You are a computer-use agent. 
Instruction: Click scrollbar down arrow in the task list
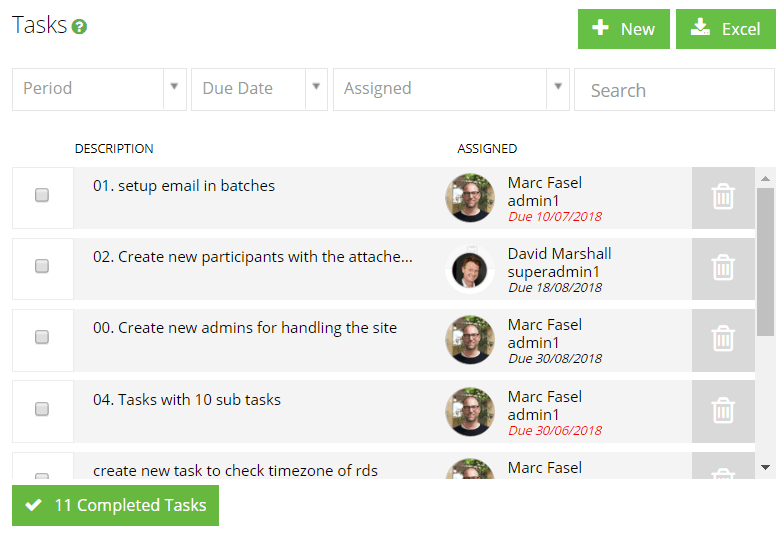[x=765, y=468]
